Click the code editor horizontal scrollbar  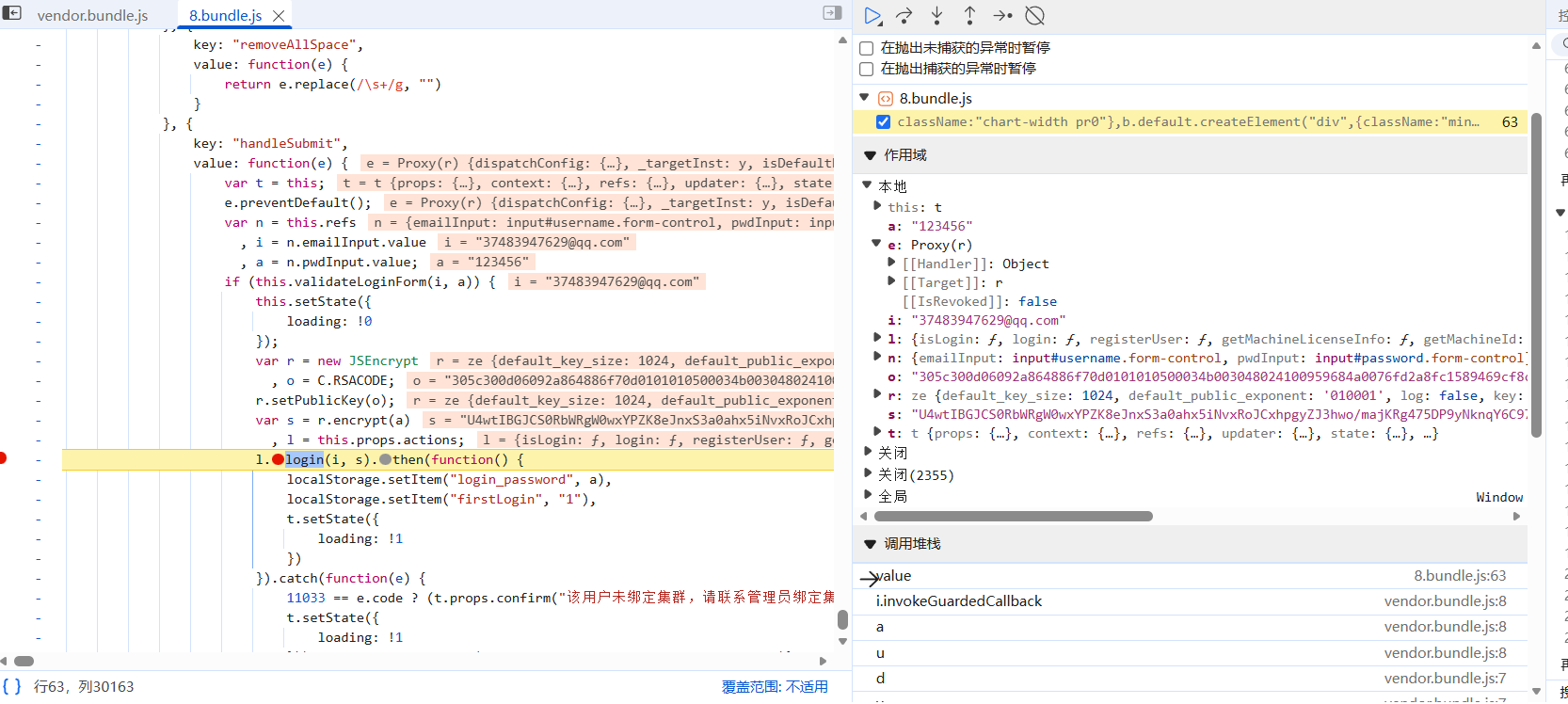click(x=24, y=661)
